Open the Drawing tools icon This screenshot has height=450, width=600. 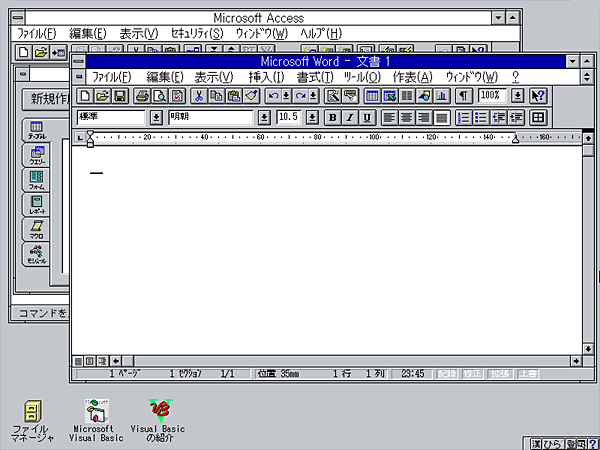425,96
